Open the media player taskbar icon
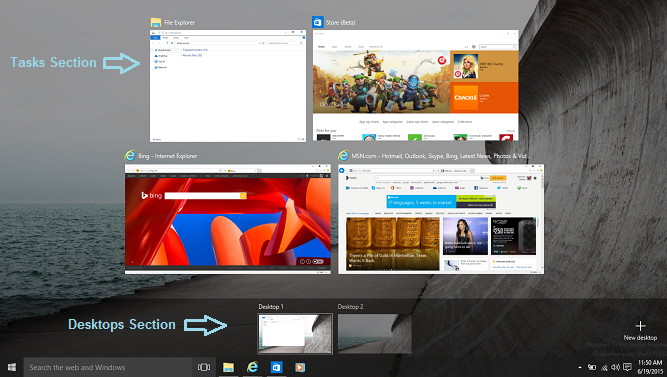Screen dimensions: 667x377 tap(300, 367)
